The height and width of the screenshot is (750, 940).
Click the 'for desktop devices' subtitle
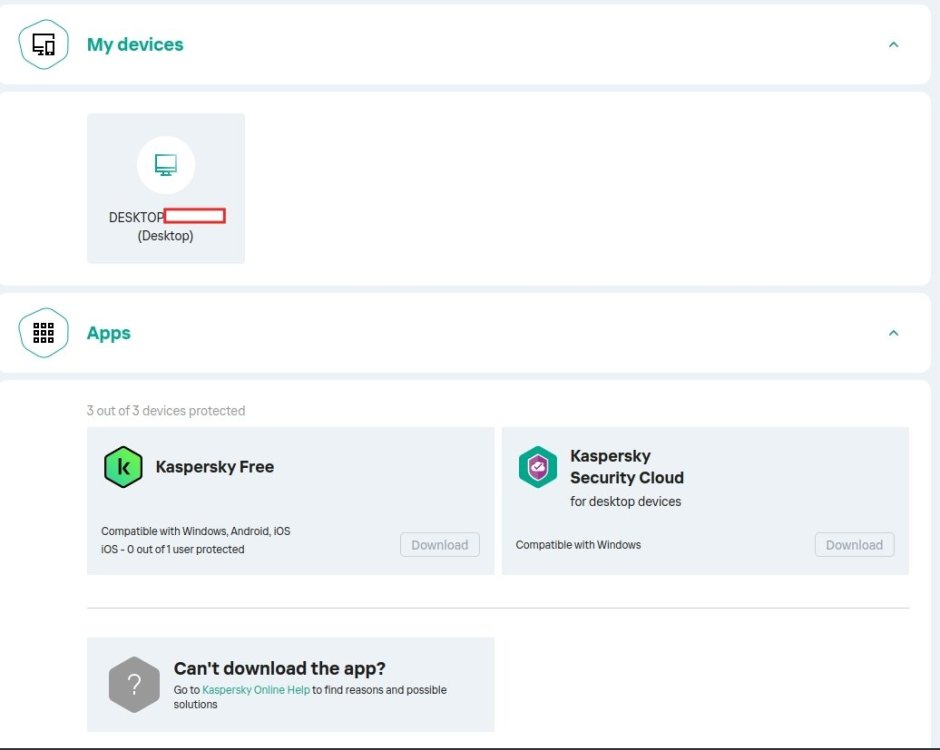tap(625, 501)
